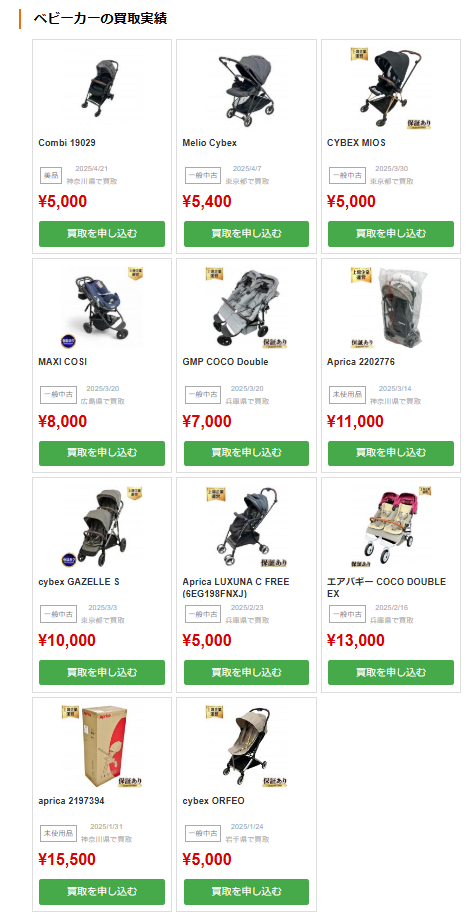Open the Aprica 2202776 packaged stroller image
Viewport: 473px width, 919px height.
coord(390,307)
